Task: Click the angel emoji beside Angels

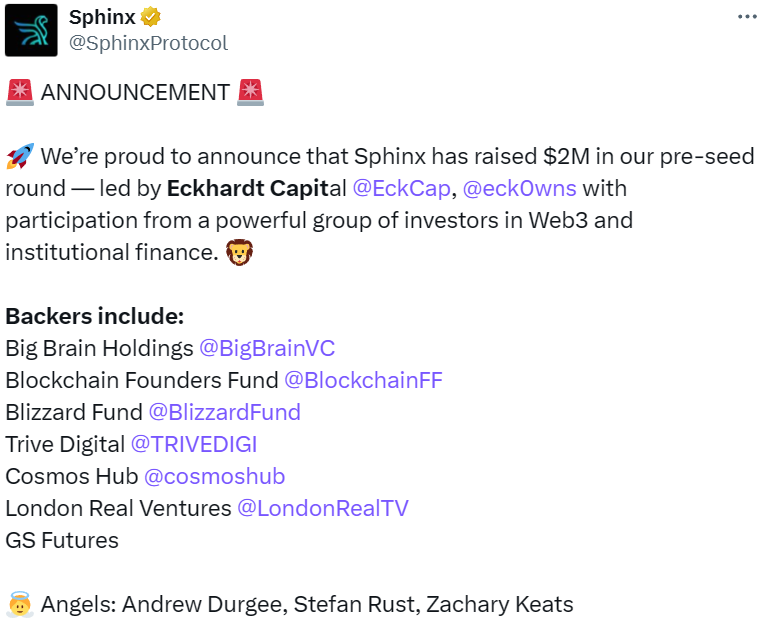Action: (19, 605)
